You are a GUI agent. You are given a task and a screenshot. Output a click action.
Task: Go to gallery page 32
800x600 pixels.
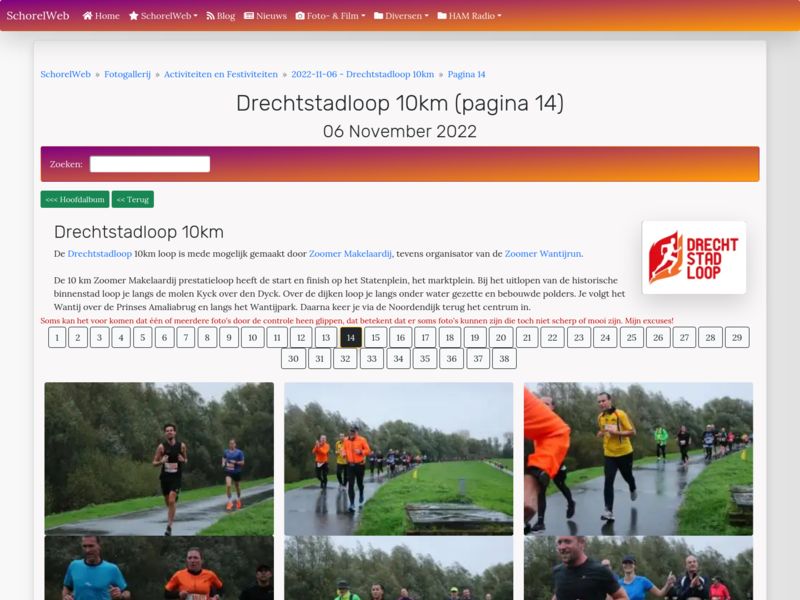345,359
